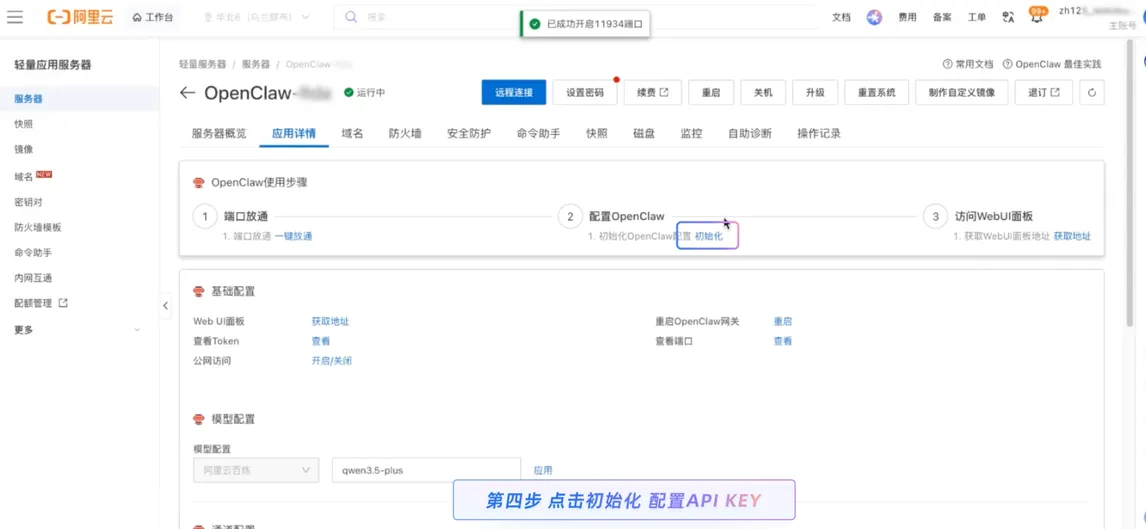1146x529 pixels.
Task: Click the AI assistant star icon
Action: tap(874, 18)
